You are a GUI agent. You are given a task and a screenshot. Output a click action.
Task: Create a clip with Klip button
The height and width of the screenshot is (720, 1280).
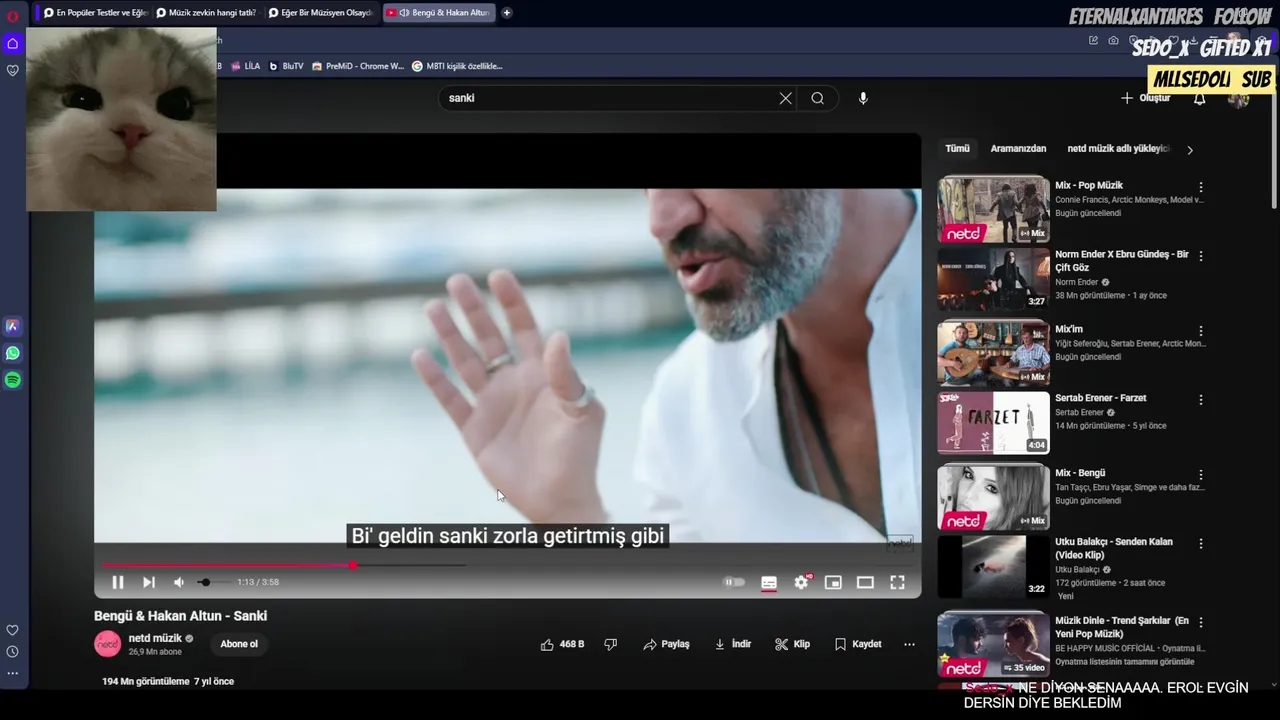(792, 644)
